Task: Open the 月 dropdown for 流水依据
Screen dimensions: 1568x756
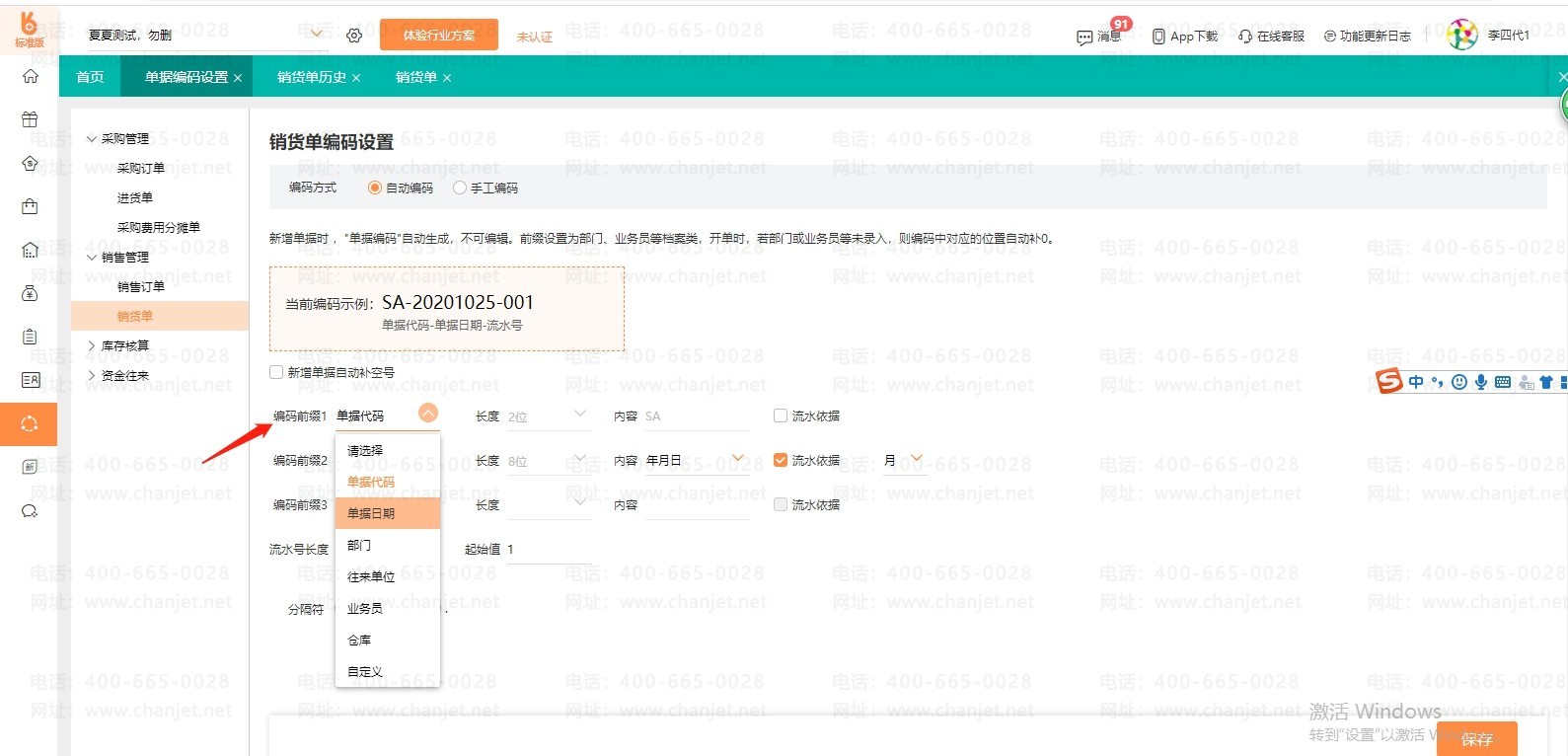Action: [904, 460]
